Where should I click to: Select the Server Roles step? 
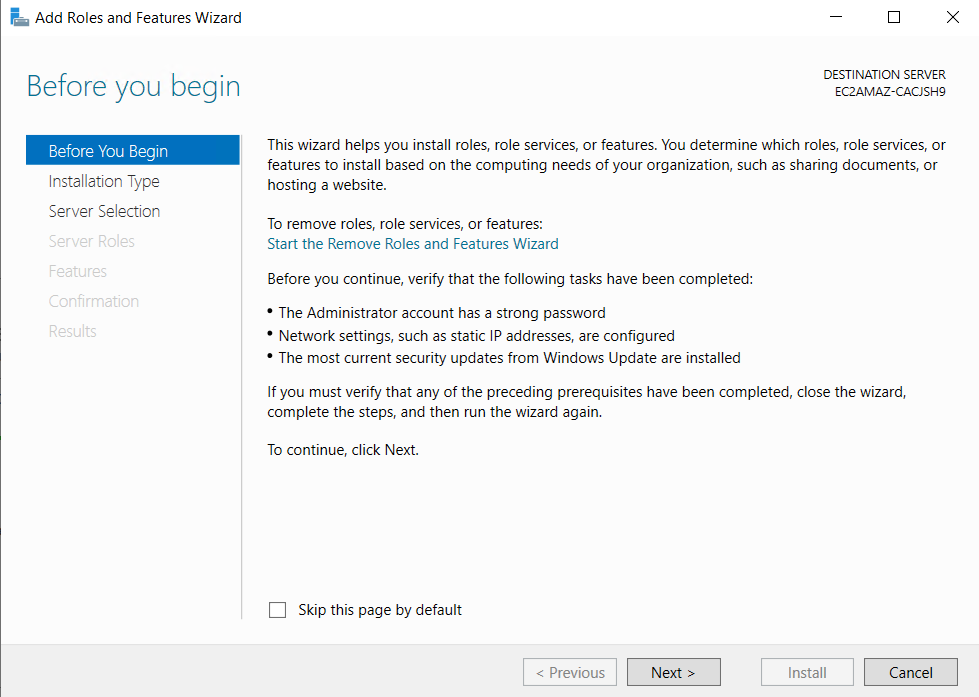pos(92,241)
